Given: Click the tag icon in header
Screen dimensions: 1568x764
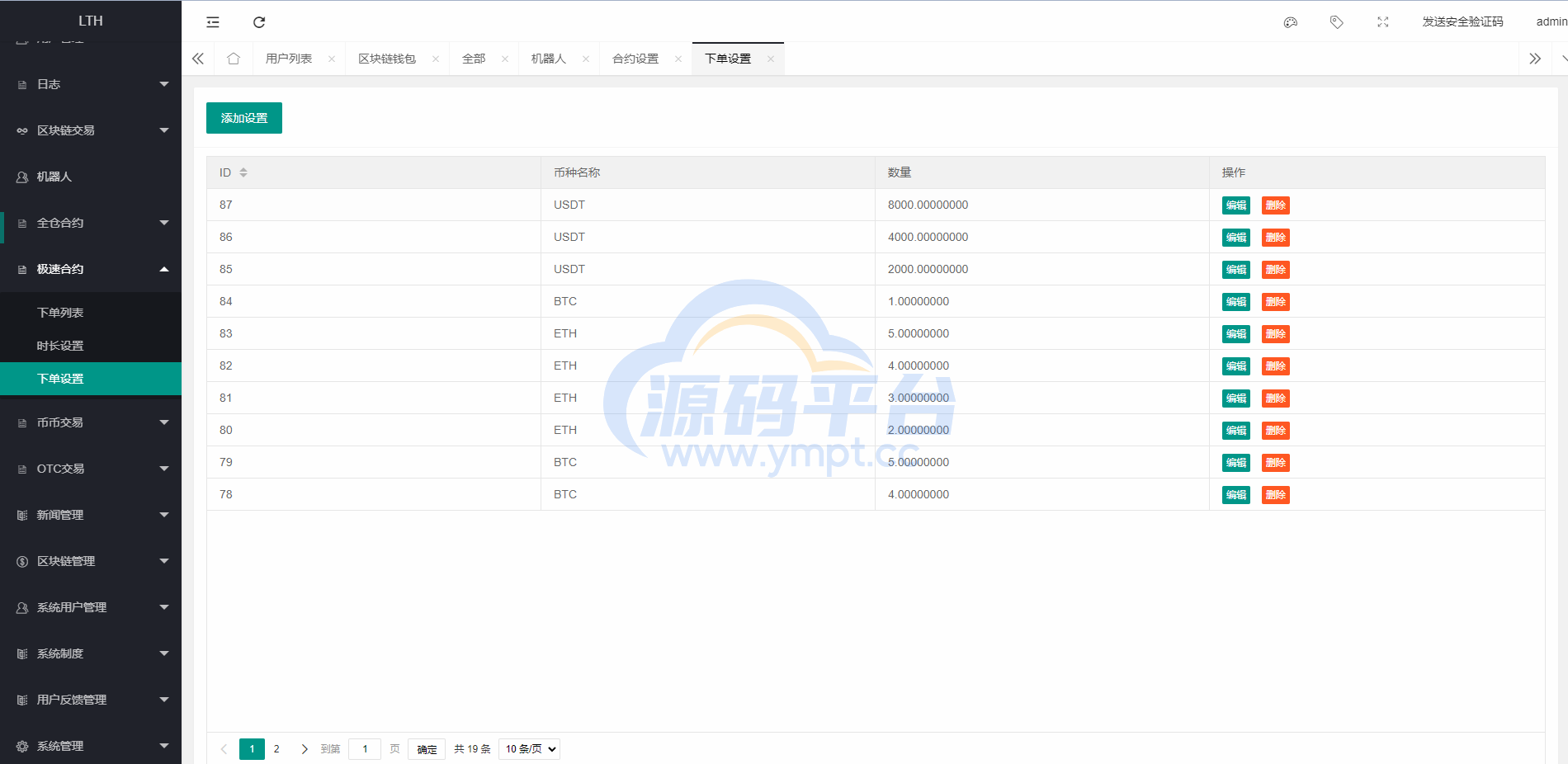Looking at the screenshot, I should coord(1337,22).
